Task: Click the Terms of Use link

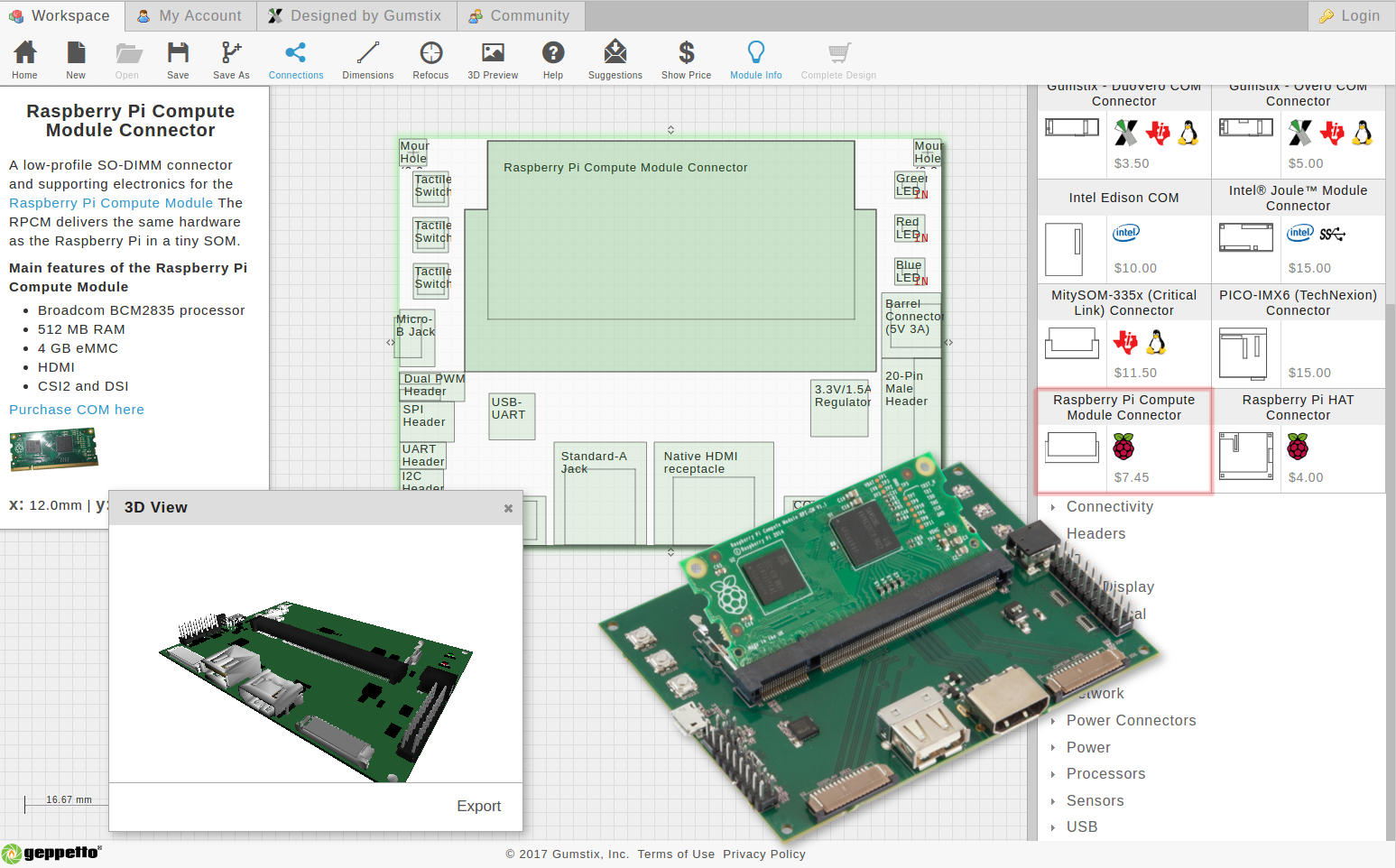Action: pyautogui.click(x=676, y=854)
